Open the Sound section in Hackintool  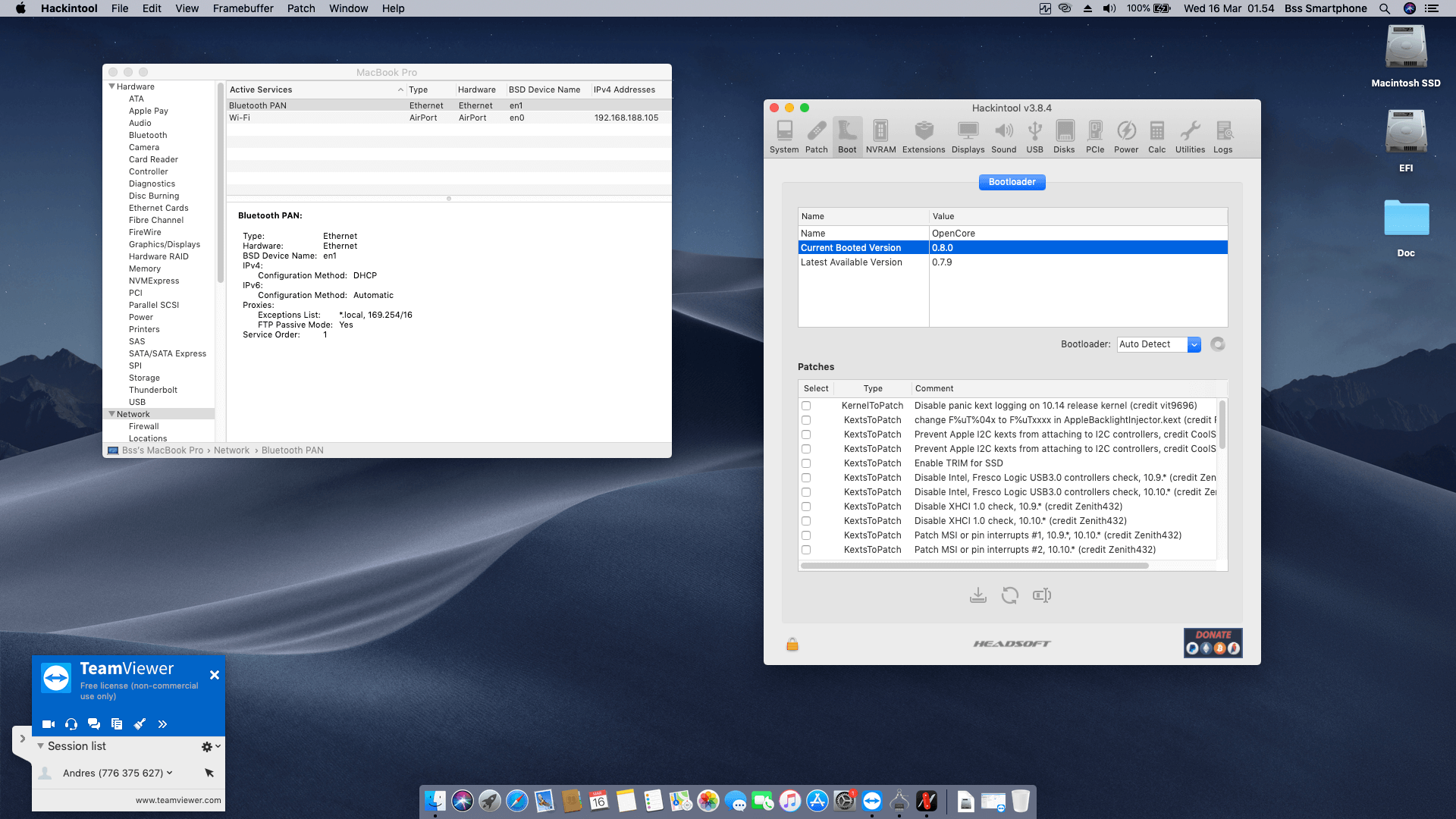tap(1004, 137)
